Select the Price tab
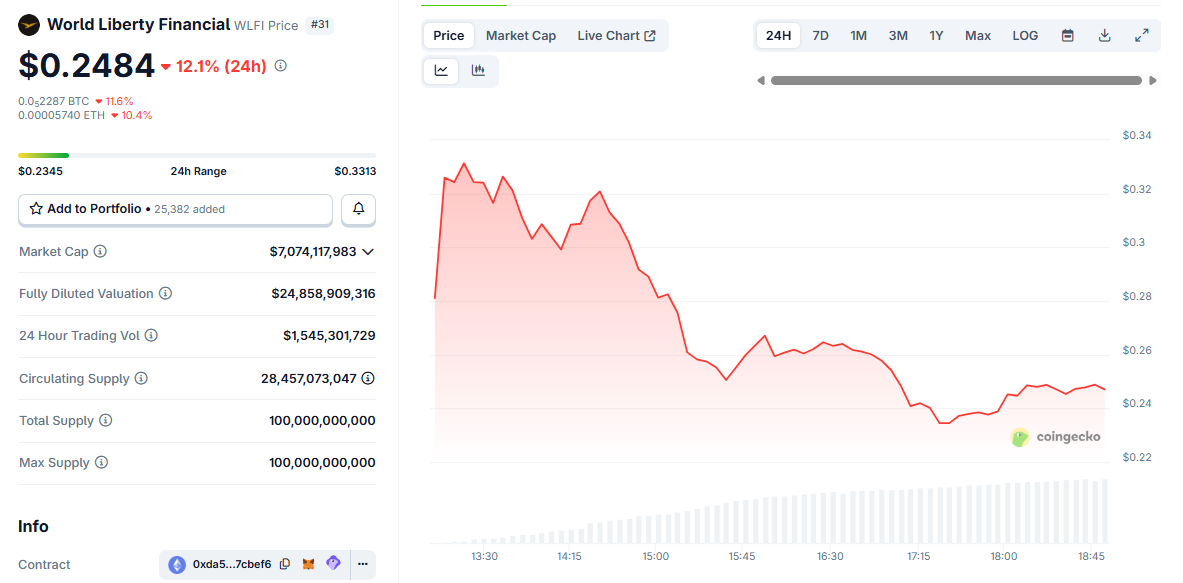 coord(448,36)
